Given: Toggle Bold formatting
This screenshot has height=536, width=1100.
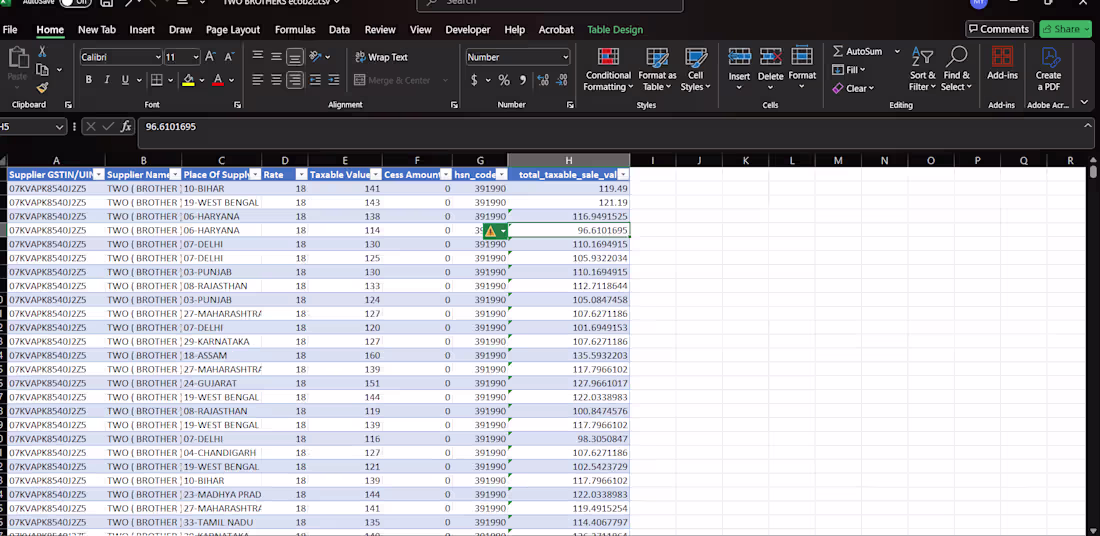Looking at the screenshot, I should coord(88,80).
